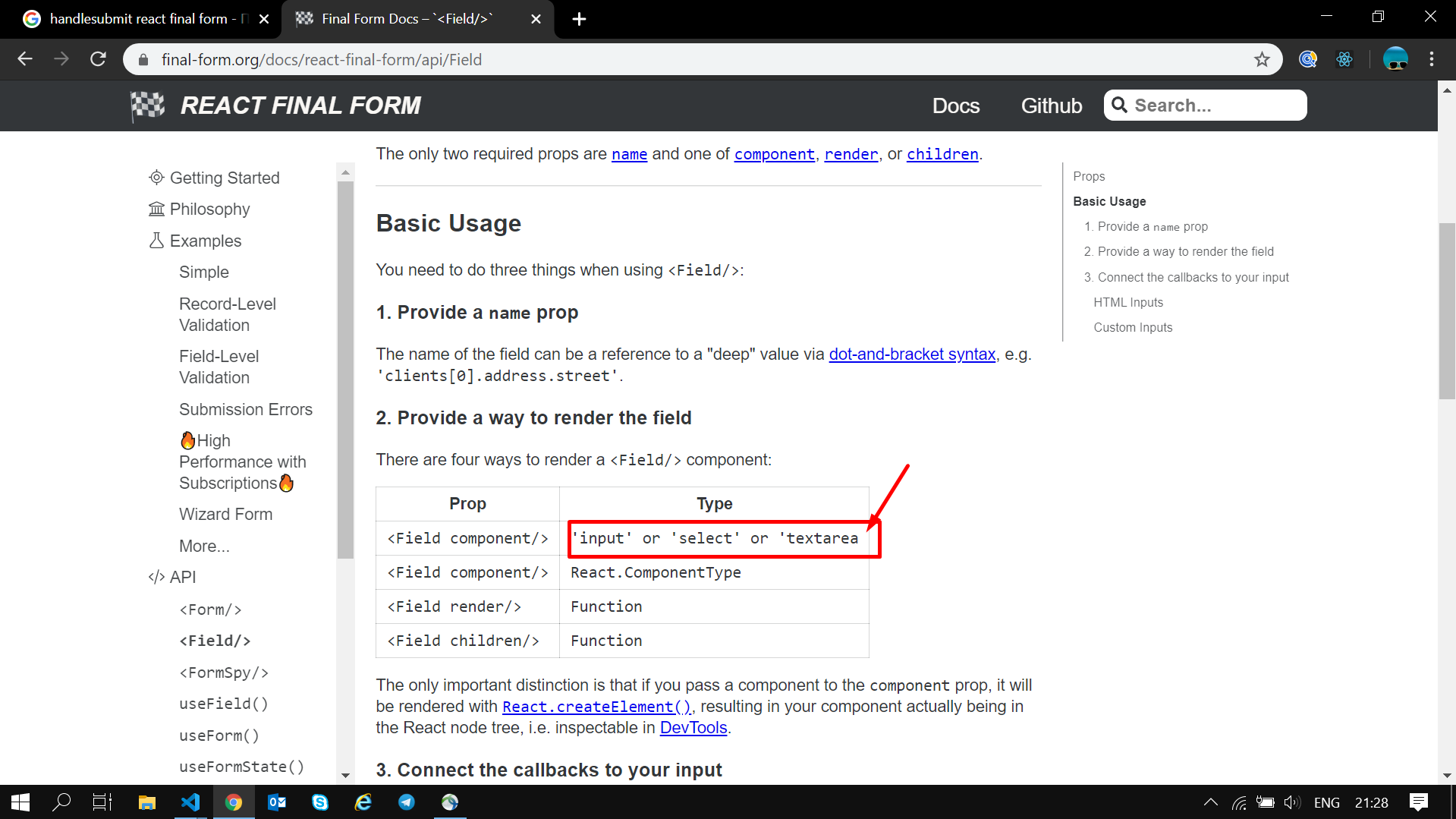Image resolution: width=1456 pixels, height=819 pixels.
Task: Expand More... examples in sidebar
Action: 204,546
